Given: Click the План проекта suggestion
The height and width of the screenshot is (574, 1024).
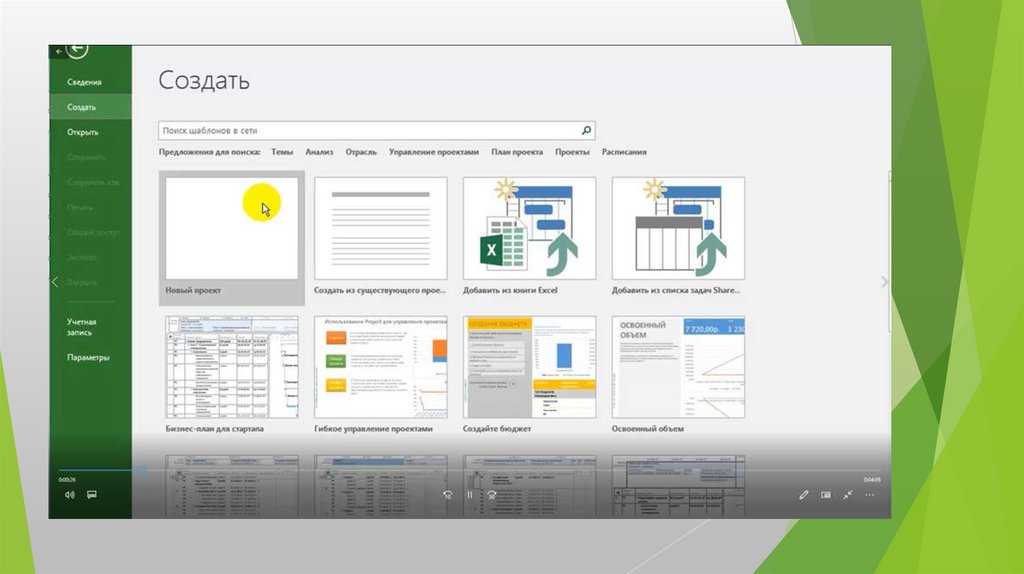Looking at the screenshot, I should click(517, 152).
